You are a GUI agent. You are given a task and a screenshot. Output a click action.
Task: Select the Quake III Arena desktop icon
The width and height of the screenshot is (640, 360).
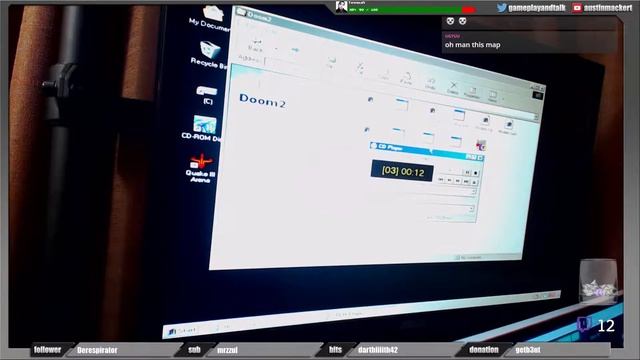click(200, 167)
